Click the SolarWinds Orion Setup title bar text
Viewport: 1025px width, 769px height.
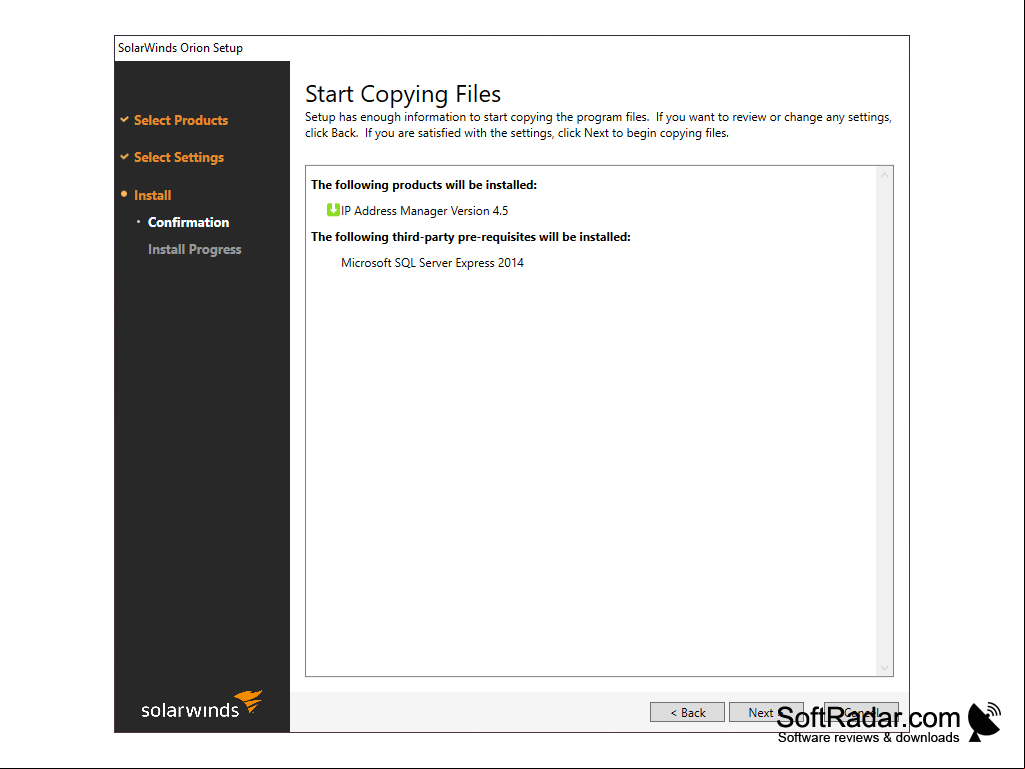[x=180, y=48]
